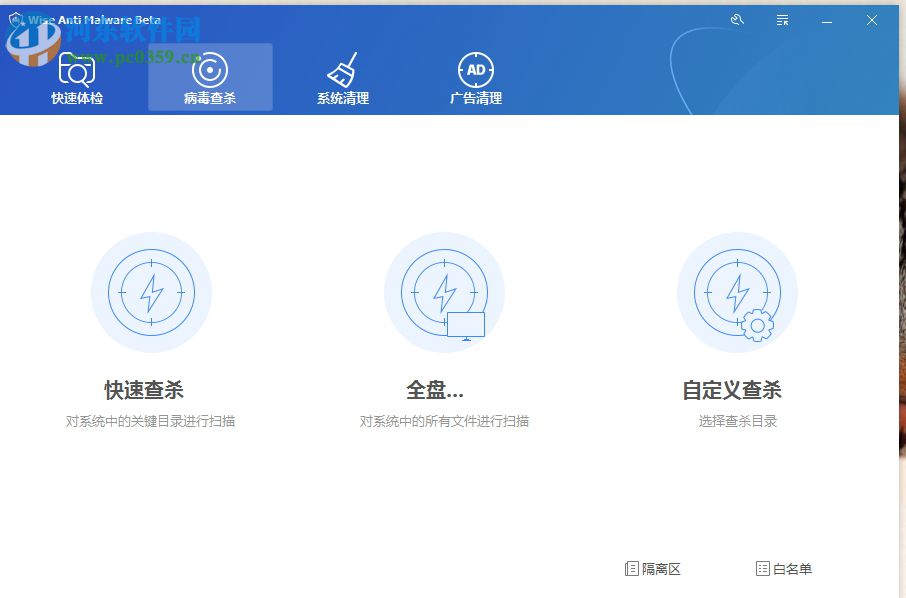
Task: Open settings with the wrench icon
Action: click(737, 19)
